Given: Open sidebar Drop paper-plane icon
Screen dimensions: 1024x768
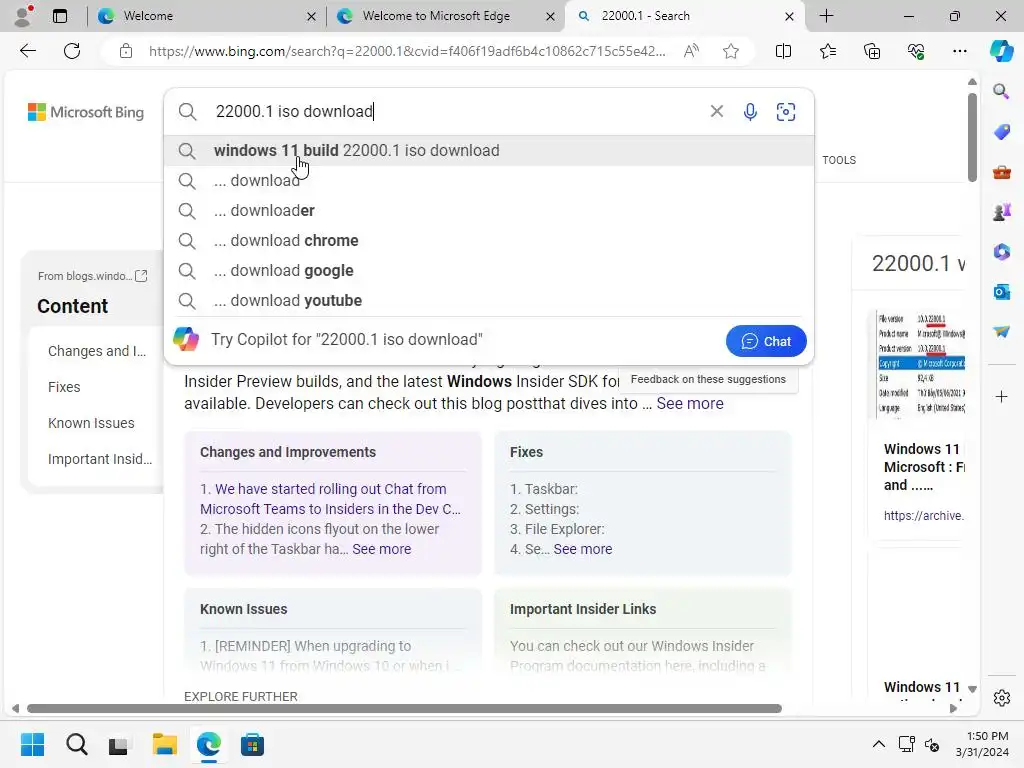Looking at the screenshot, I should (x=1001, y=332).
